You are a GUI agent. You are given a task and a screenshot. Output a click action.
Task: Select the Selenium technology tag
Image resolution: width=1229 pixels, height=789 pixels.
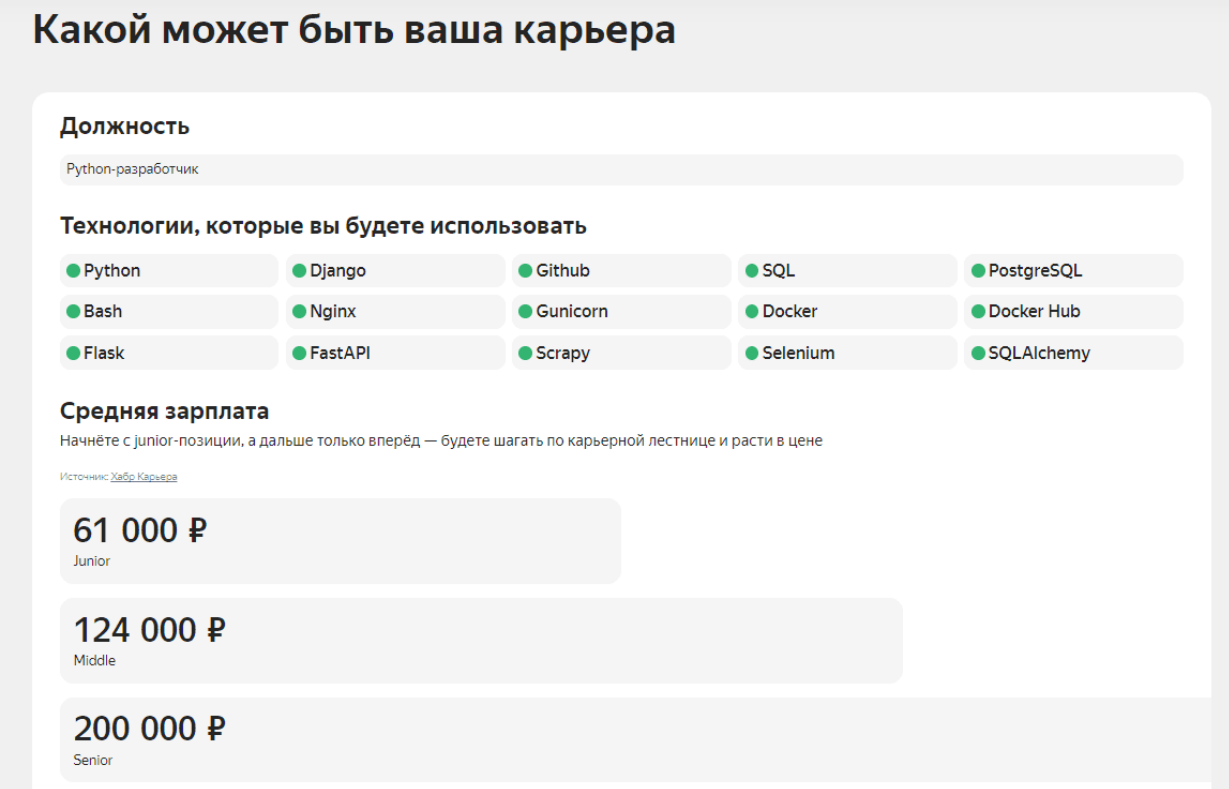coord(847,353)
